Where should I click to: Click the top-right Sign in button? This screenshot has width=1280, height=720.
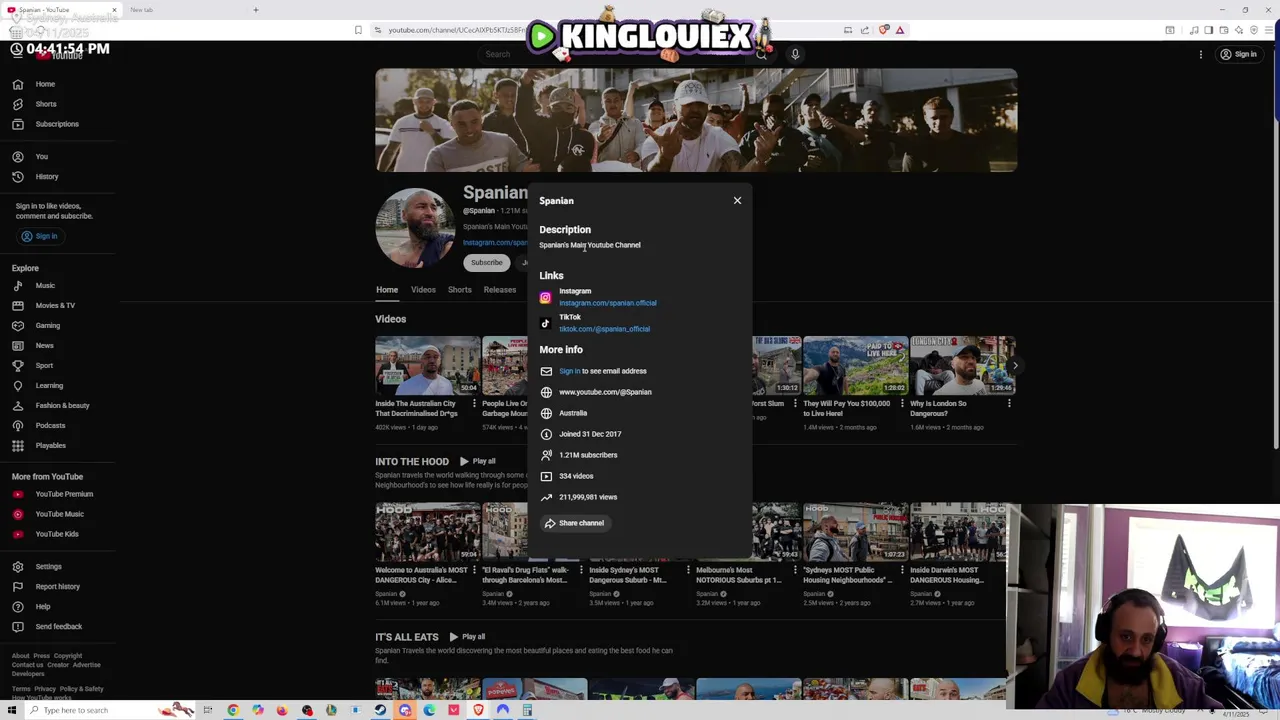(x=1238, y=54)
